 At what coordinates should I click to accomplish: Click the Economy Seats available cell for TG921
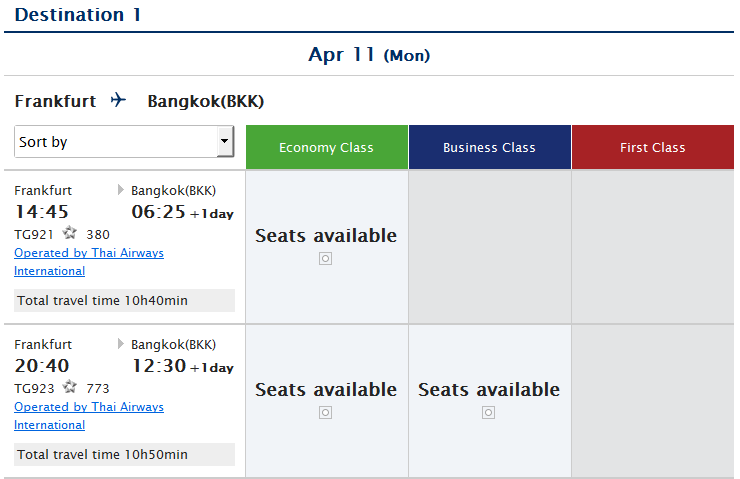(x=326, y=236)
